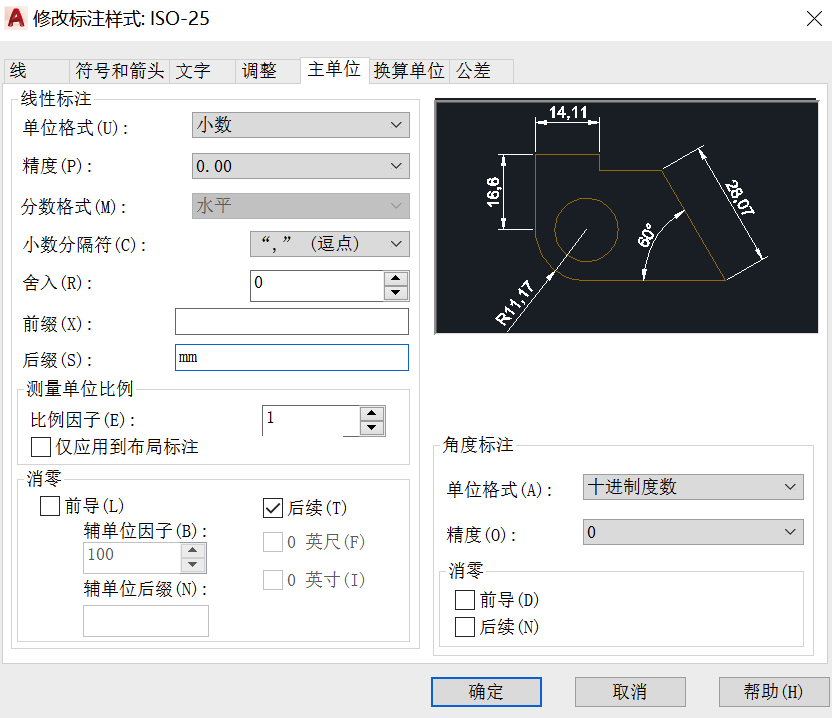
Task: Click the dimension preview image
Action: pos(626,216)
